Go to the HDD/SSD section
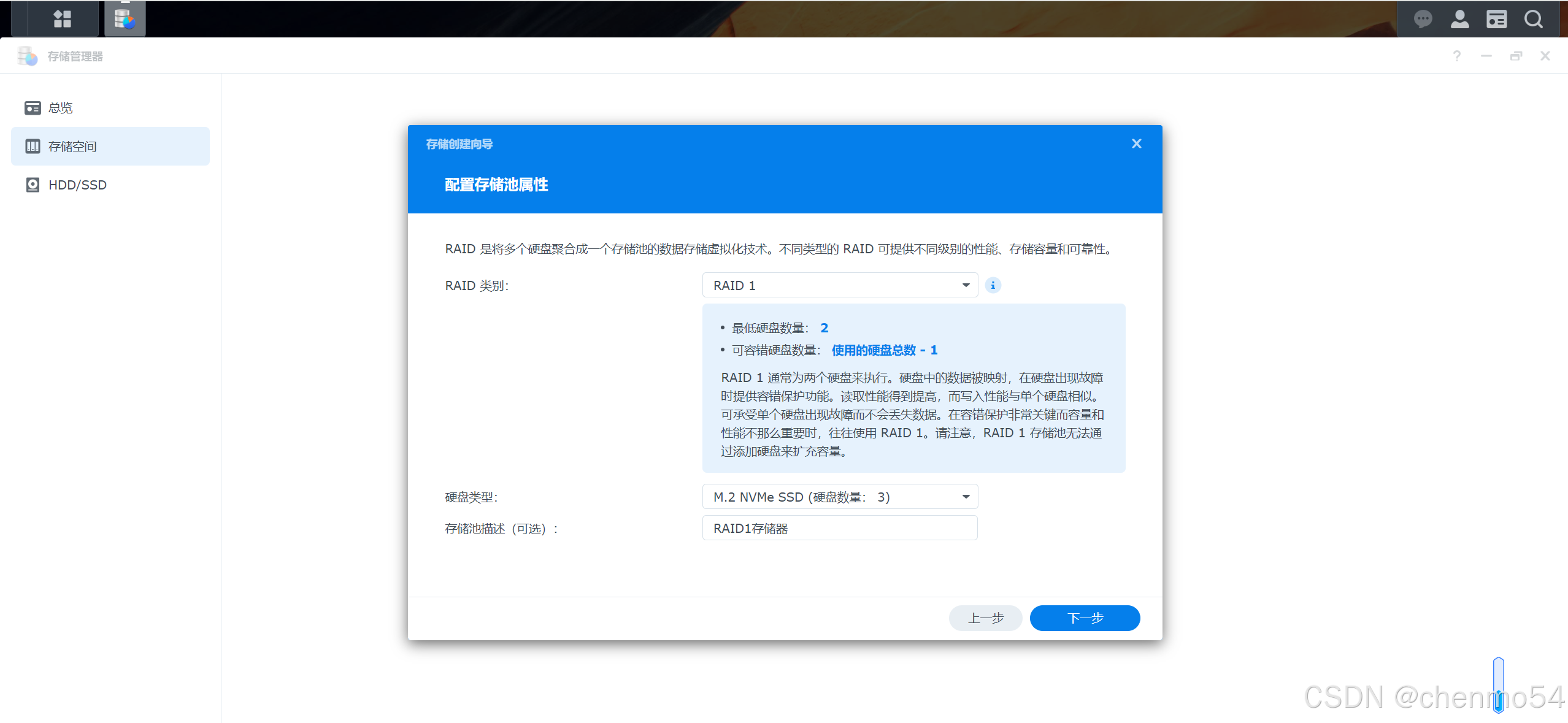The image size is (1568, 723). click(77, 185)
